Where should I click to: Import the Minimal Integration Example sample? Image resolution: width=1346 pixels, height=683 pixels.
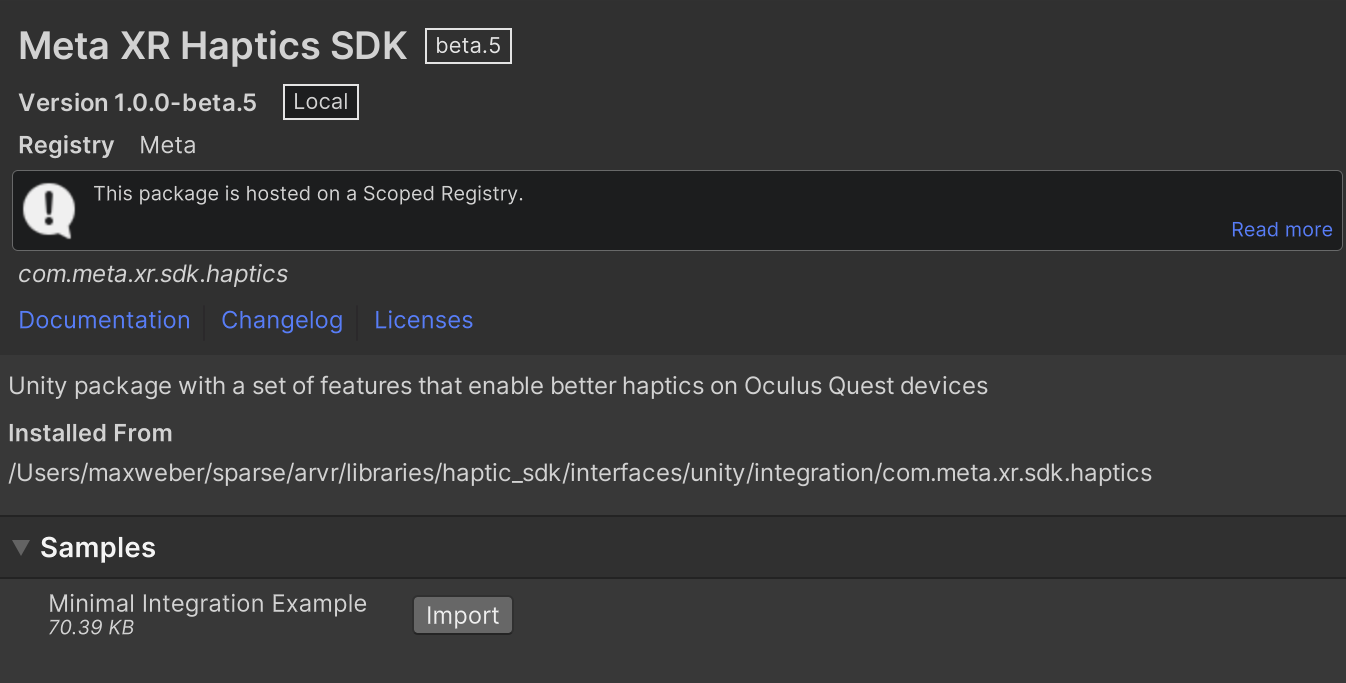tap(462, 615)
